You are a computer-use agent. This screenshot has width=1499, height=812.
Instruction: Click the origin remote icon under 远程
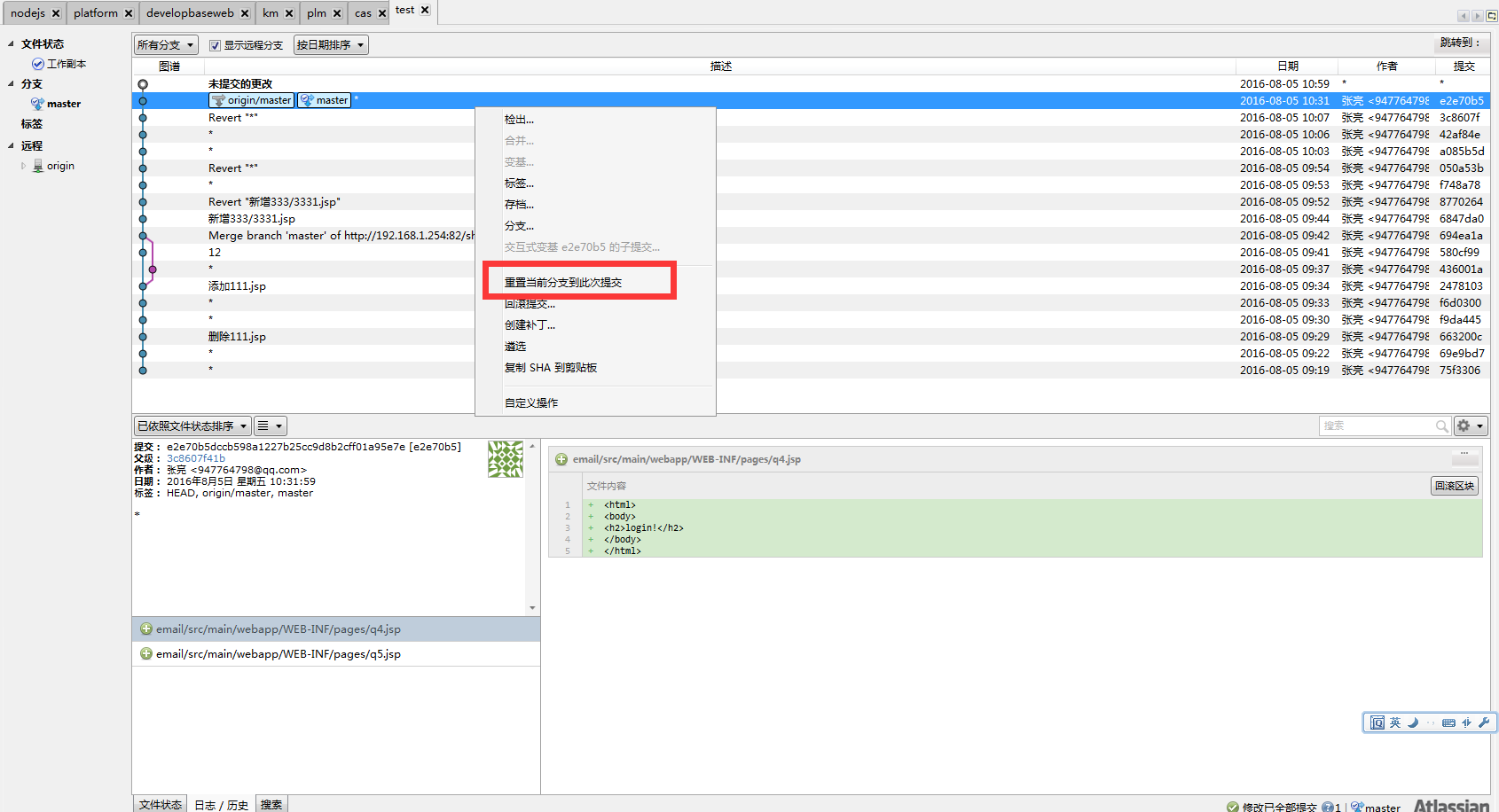39,166
